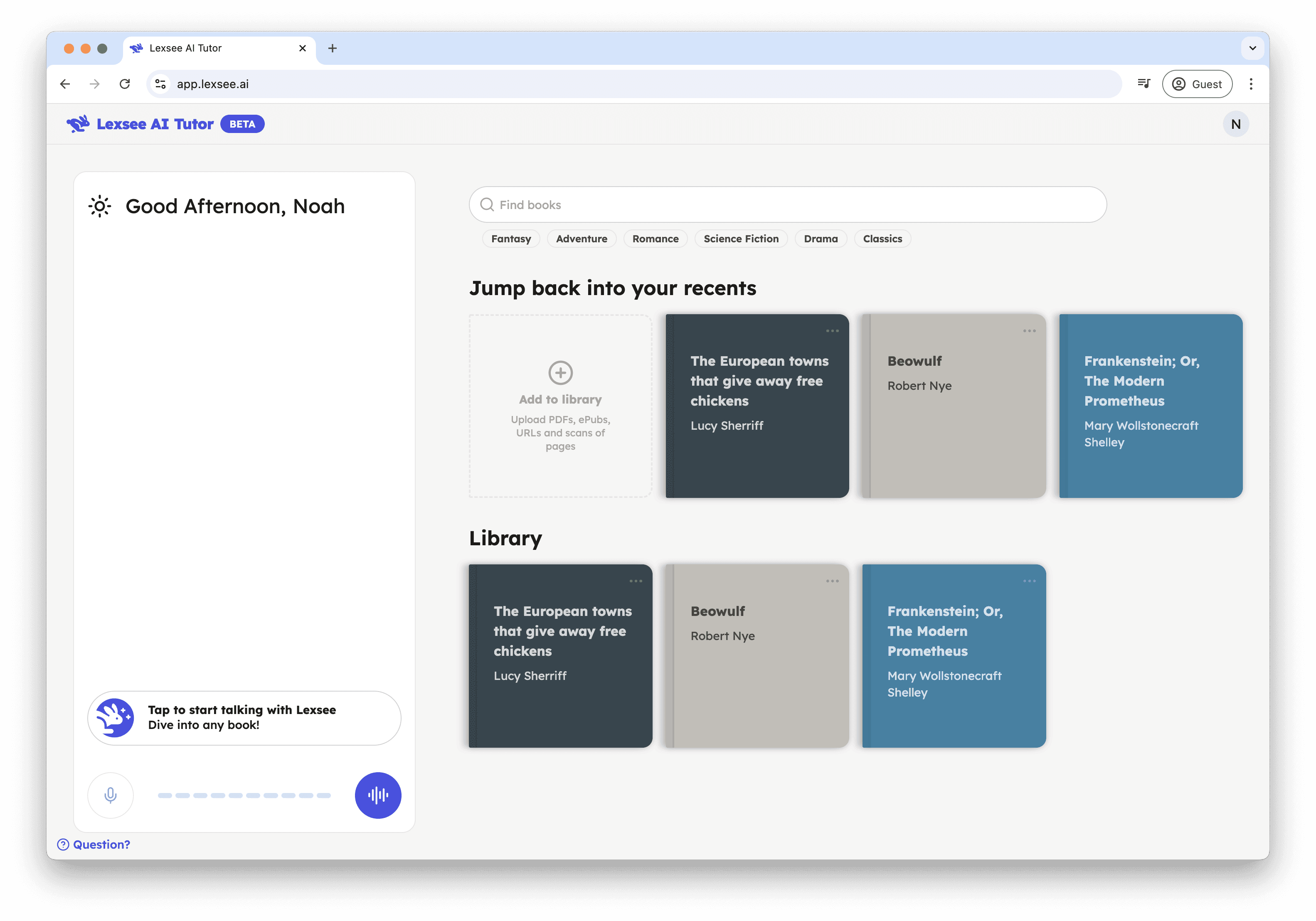Click the browser forward arrow

(x=95, y=84)
